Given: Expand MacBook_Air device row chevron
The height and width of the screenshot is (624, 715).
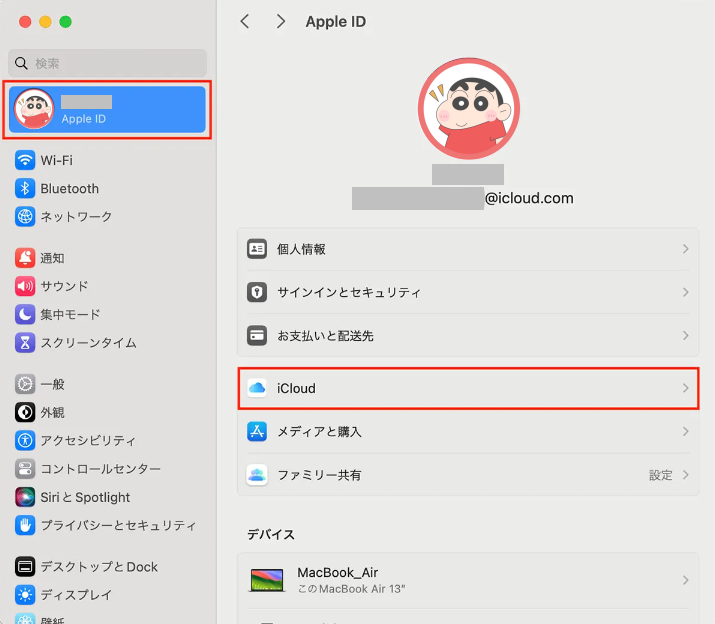Looking at the screenshot, I should [685, 580].
